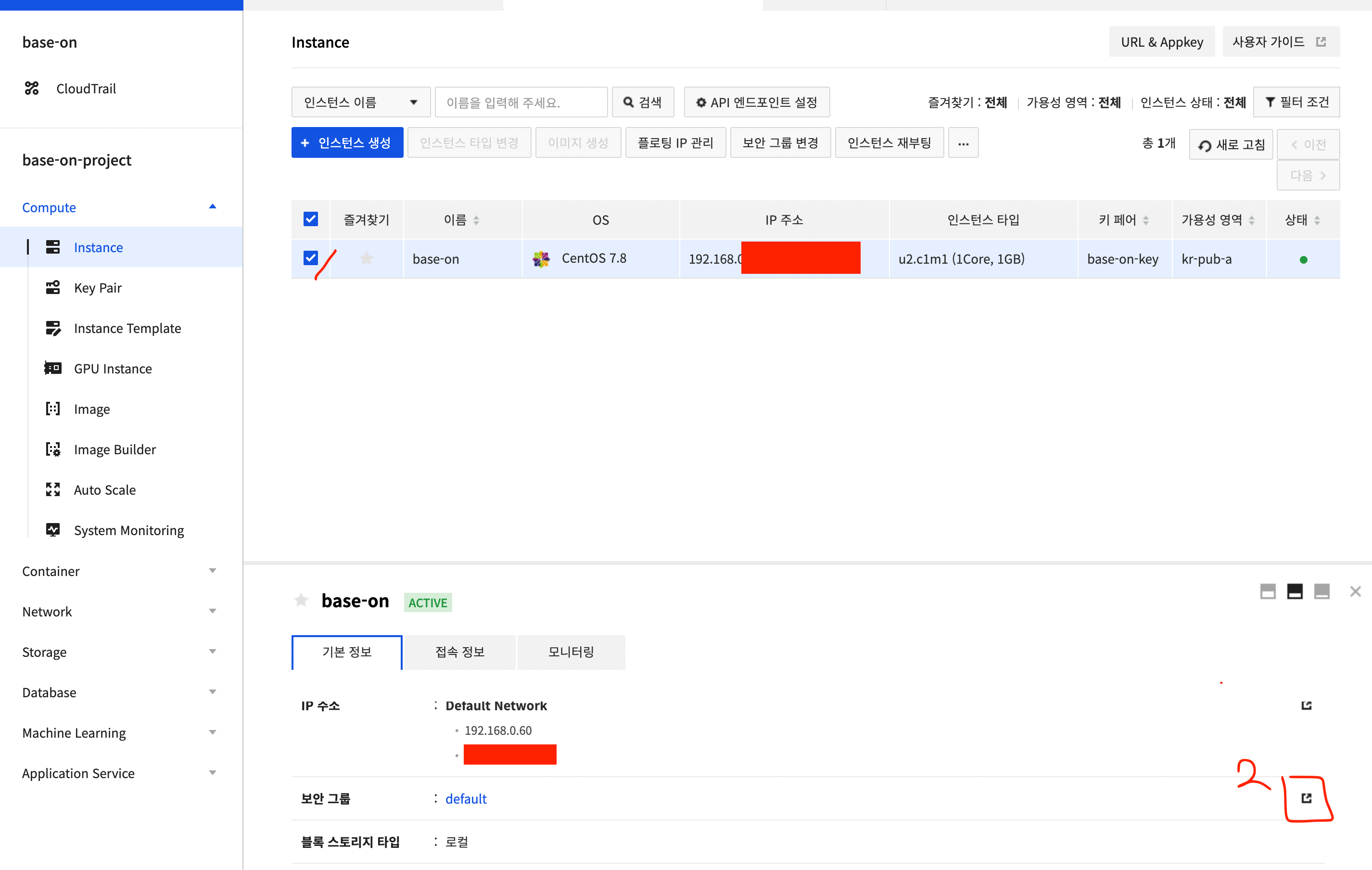This screenshot has height=870, width=1372.
Task: Click the Auto Scale sidebar icon
Action: (53, 490)
